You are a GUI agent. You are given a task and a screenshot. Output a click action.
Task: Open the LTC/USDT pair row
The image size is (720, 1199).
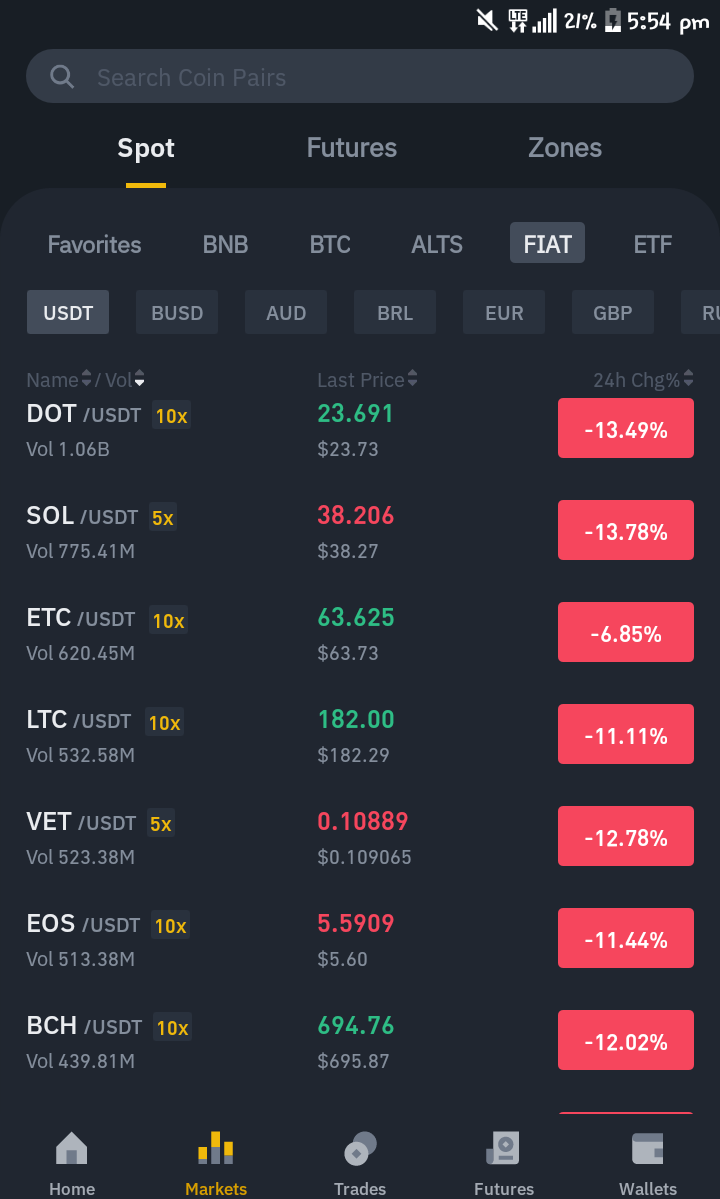[x=360, y=735]
